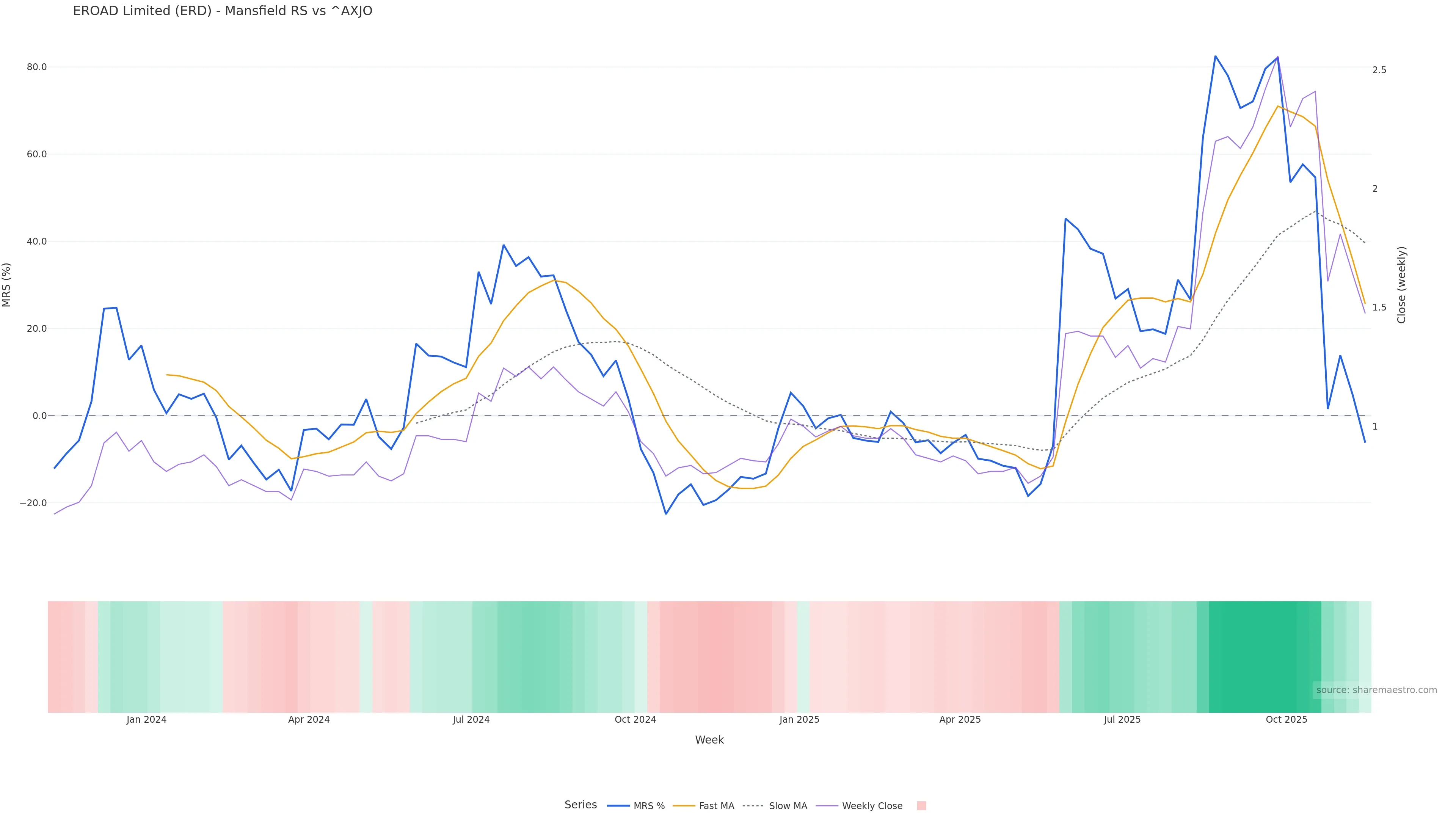Click the pink legend swatch
1456x819 pixels.
pos(921,806)
